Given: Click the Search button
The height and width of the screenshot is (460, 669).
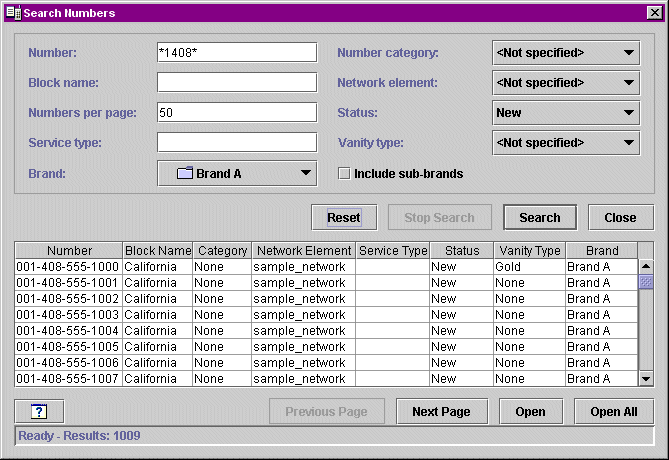Looking at the screenshot, I should 540,218.
